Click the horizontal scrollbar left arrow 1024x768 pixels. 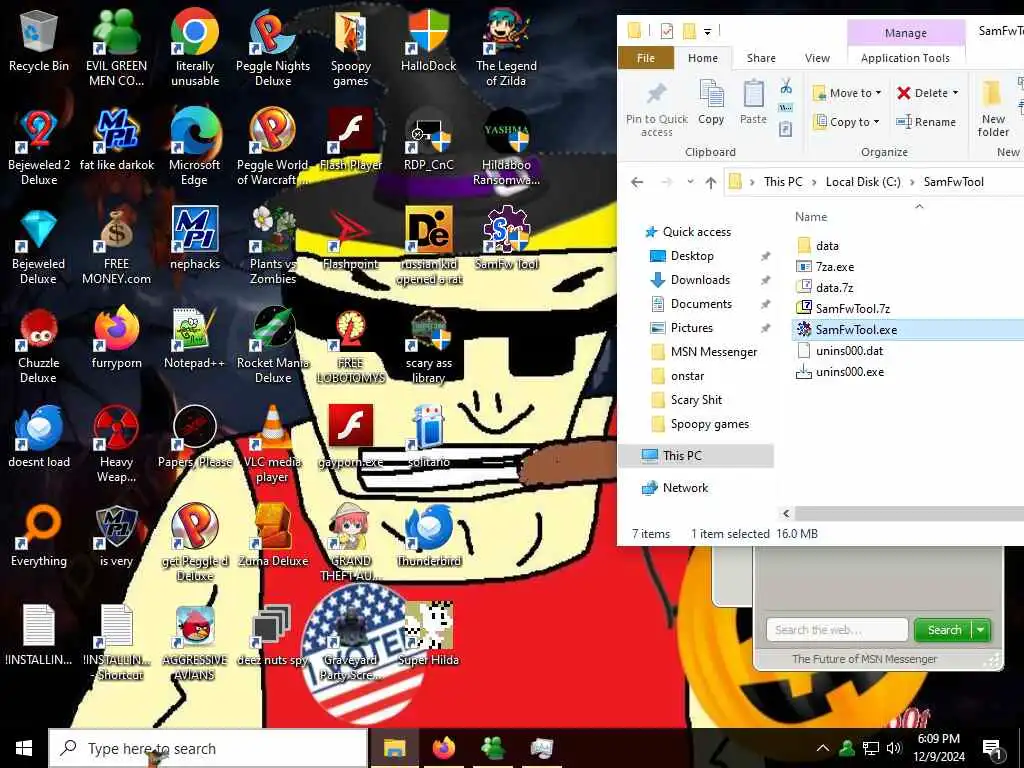pos(786,514)
